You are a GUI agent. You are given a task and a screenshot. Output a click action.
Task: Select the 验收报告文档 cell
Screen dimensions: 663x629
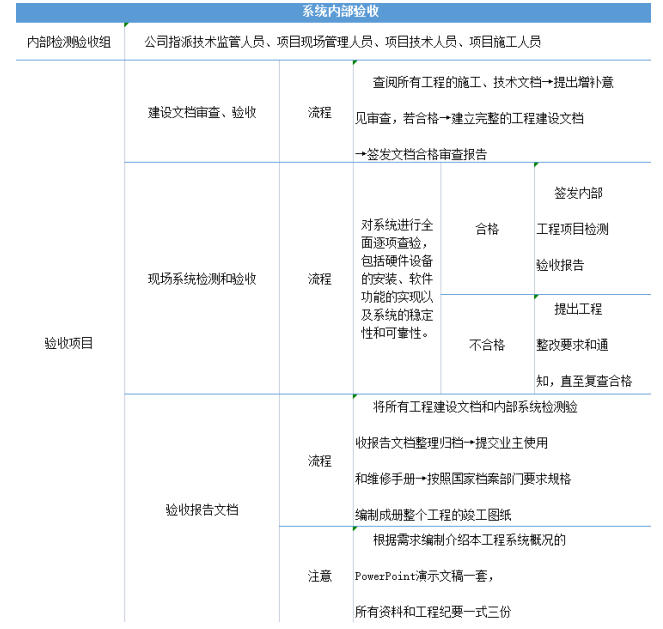point(202,510)
